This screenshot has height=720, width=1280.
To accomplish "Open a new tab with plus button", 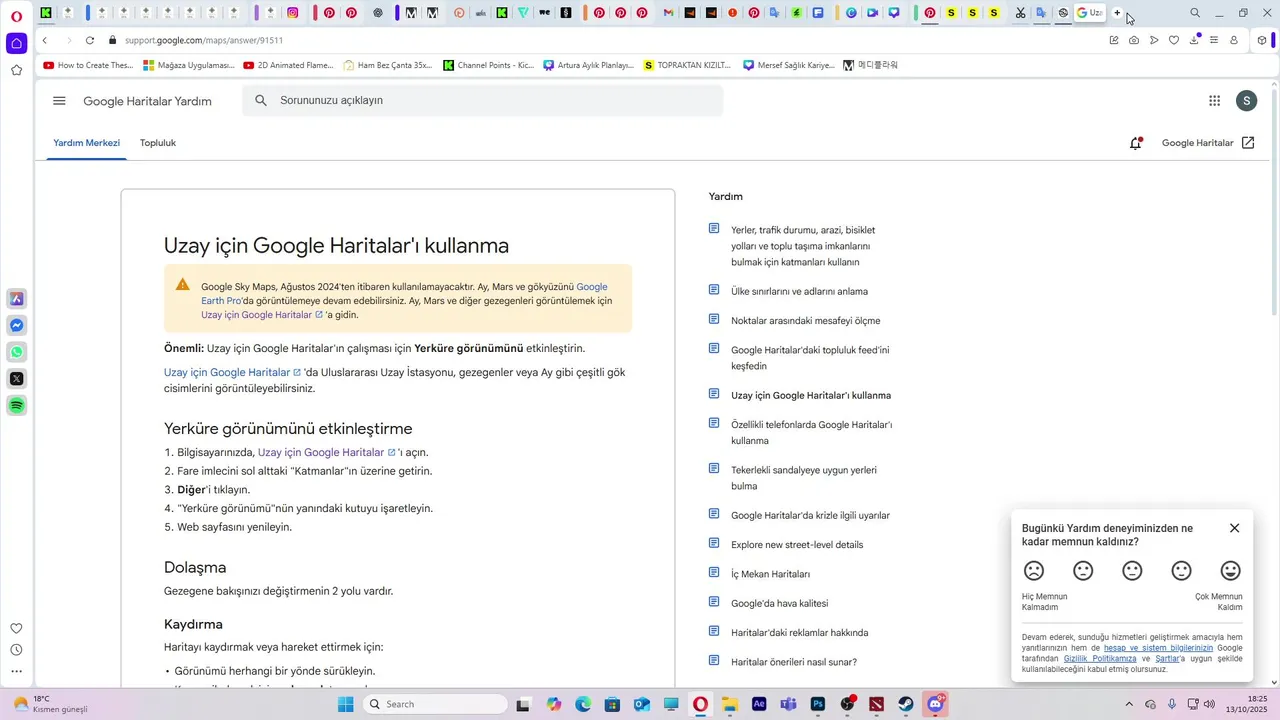I will click(x=1117, y=13).
